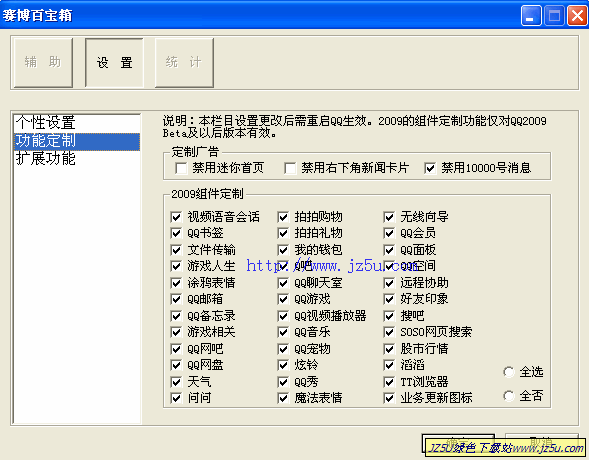Toggle QQ备忘录 checkbox

pyautogui.click(x=176, y=316)
